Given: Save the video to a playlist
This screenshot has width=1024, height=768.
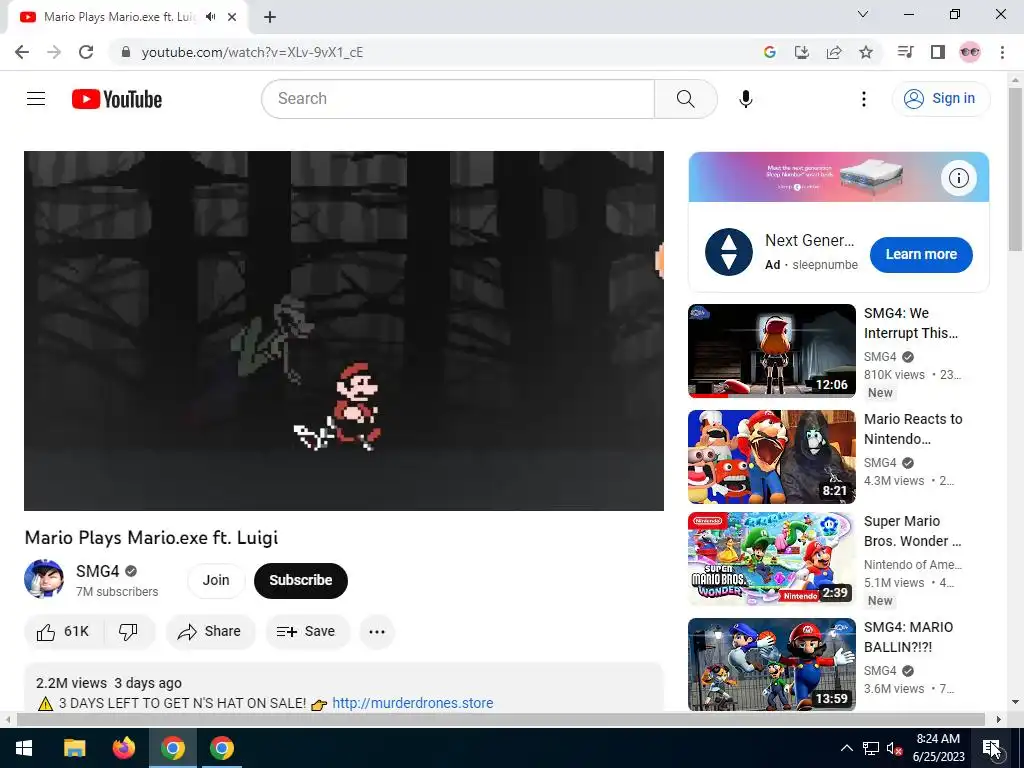Looking at the screenshot, I should click(x=307, y=632).
